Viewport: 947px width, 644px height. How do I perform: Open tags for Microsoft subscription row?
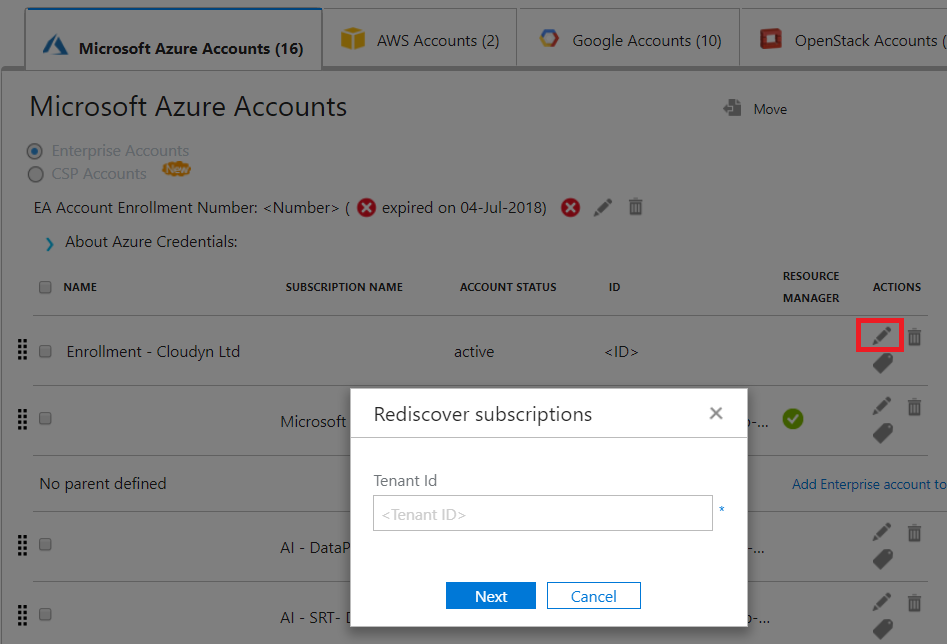(882, 433)
